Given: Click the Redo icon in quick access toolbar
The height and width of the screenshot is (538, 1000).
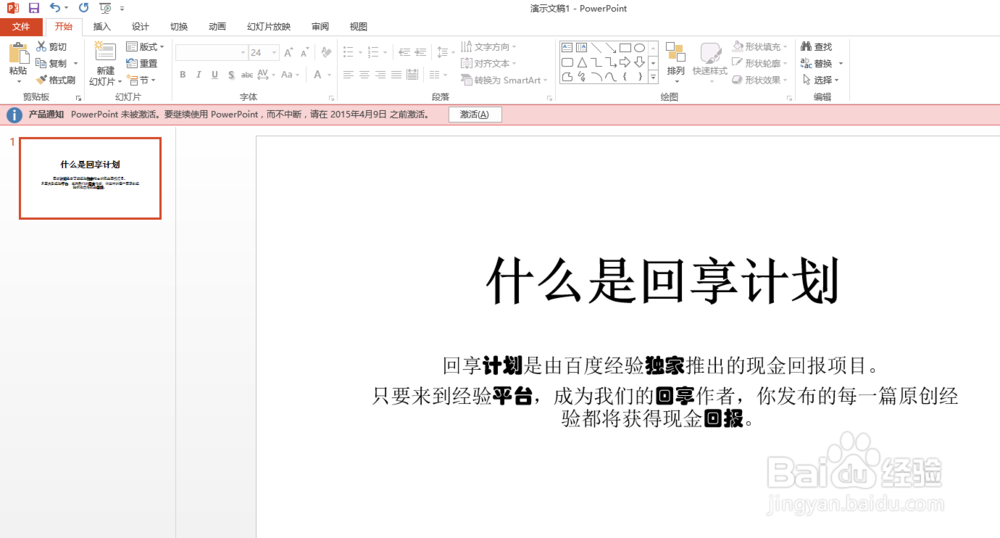Looking at the screenshot, I should point(84,8).
